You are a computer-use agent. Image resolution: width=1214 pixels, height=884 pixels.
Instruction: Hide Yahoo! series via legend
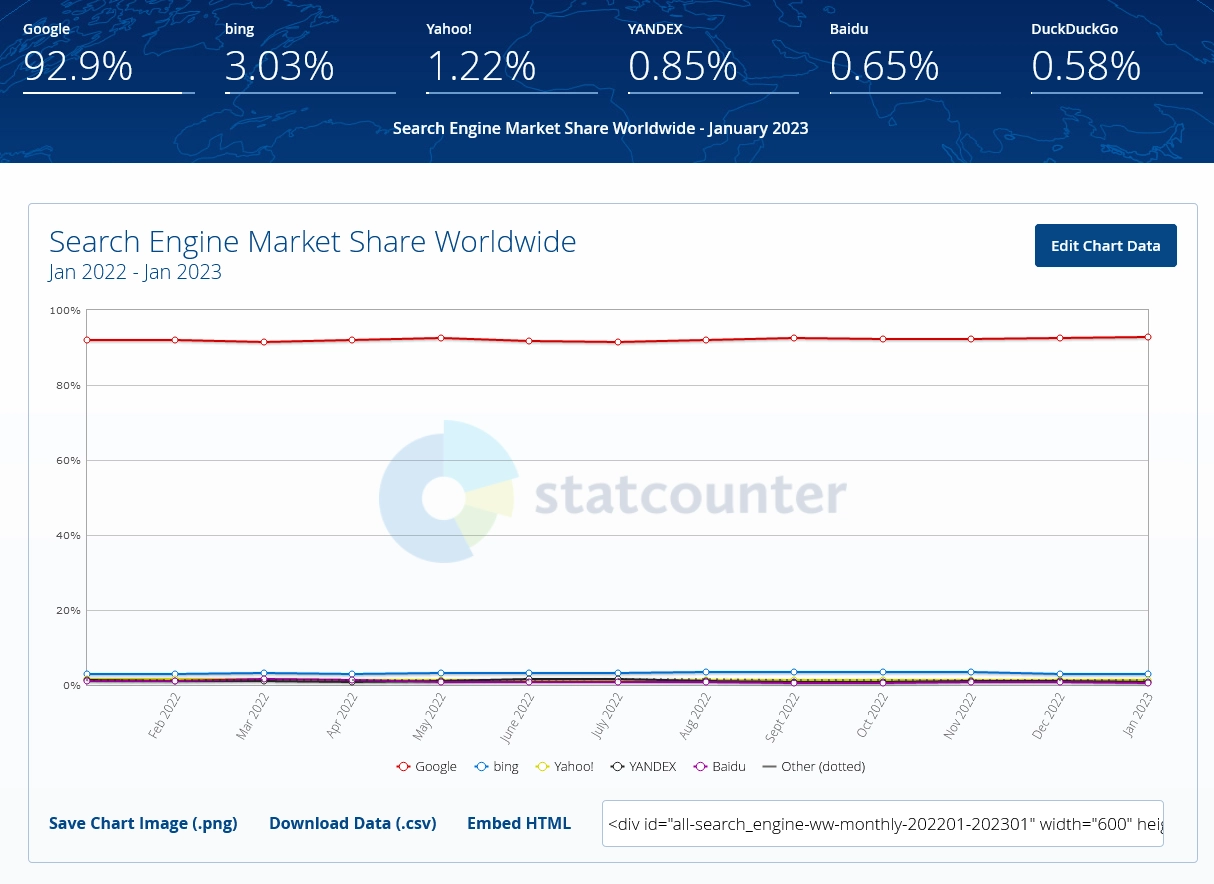pos(565,767)
